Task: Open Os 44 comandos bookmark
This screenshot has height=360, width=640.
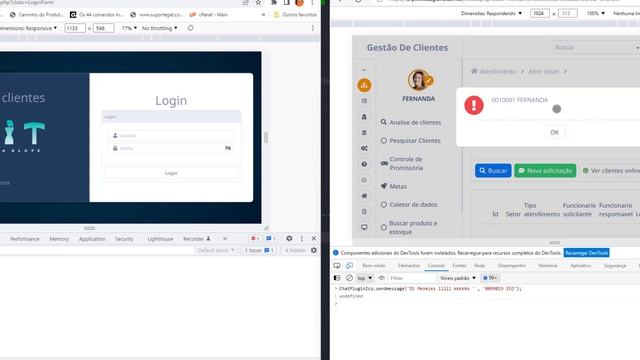Action: click(96, 15)
